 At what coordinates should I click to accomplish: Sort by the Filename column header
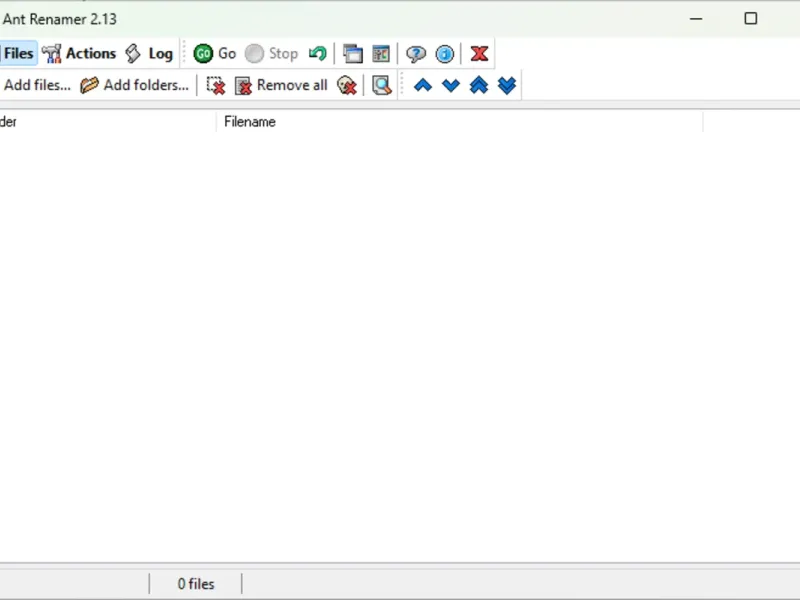[459, 121]
